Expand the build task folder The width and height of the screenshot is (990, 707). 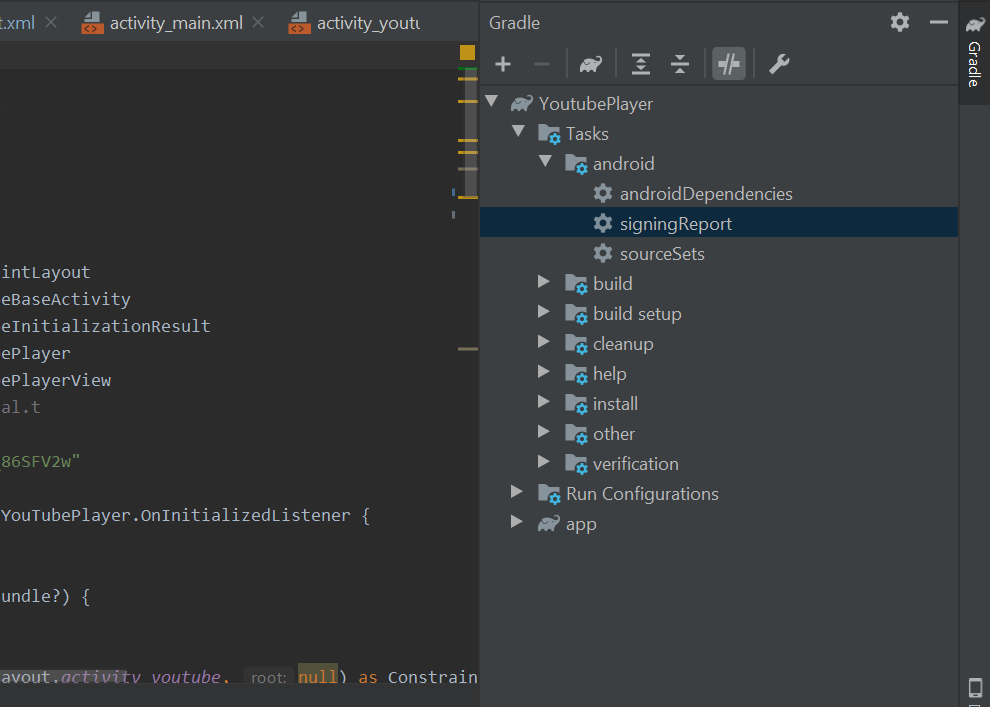tap(544, 283)
